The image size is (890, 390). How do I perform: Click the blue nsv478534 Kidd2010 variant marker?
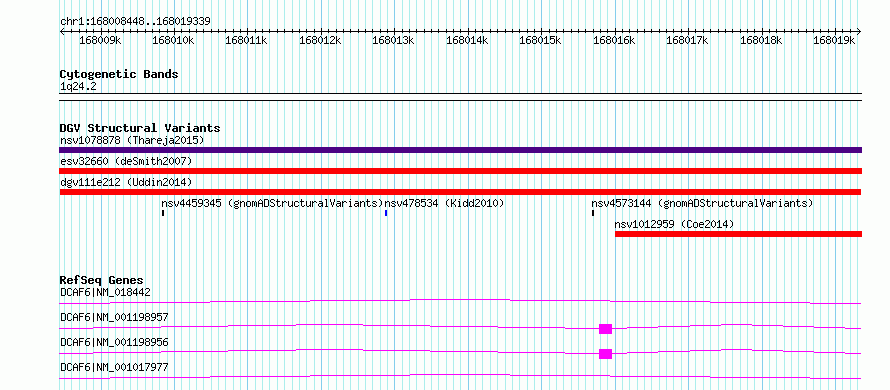pyautogui.click(x=386, y=213)
